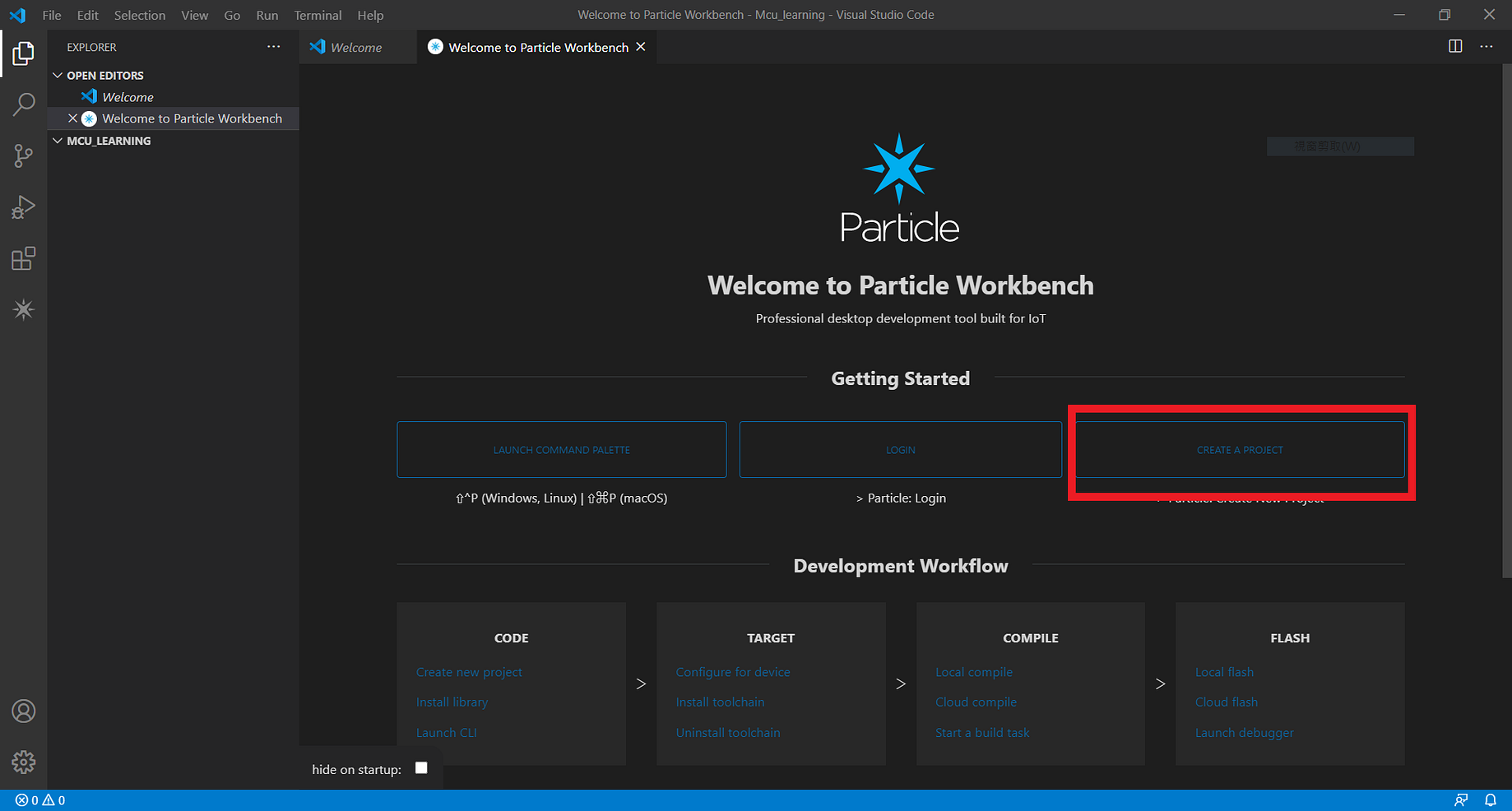Screen dimensions: 1512x811
Task: Click the CREATE A PROJECT button
Action: 1240,450
